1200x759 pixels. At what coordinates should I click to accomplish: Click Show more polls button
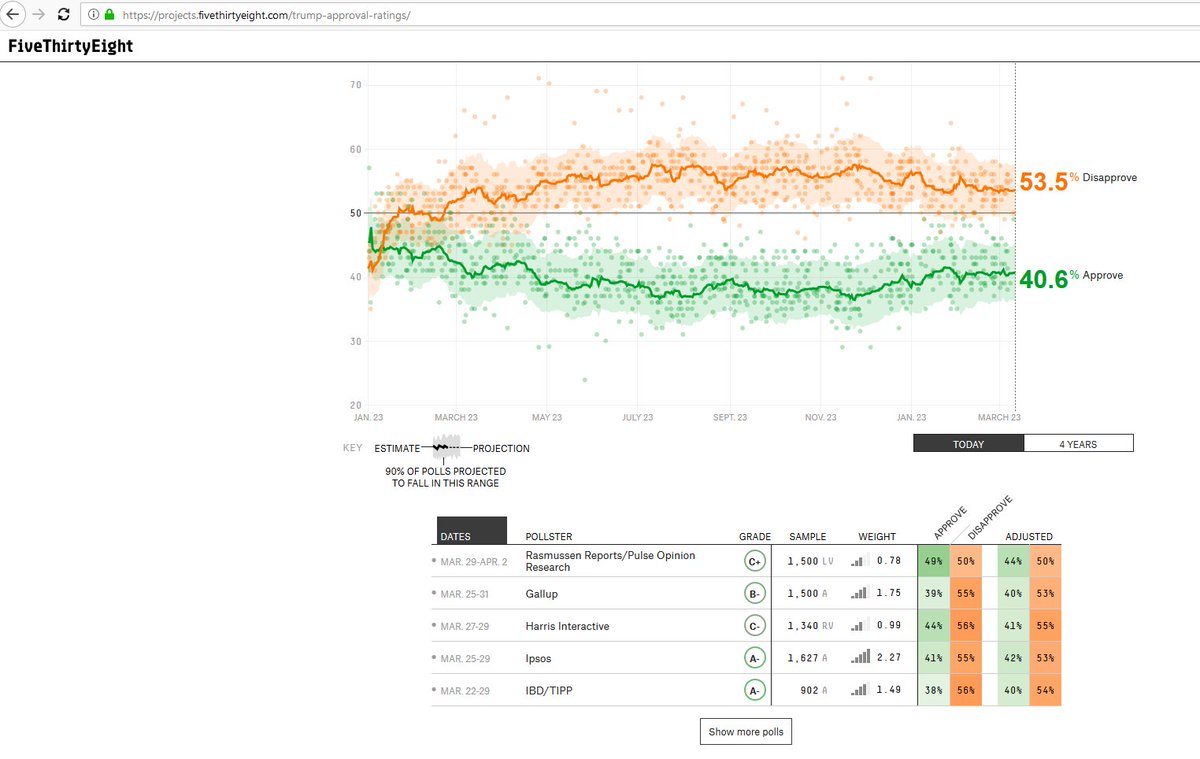746,732
